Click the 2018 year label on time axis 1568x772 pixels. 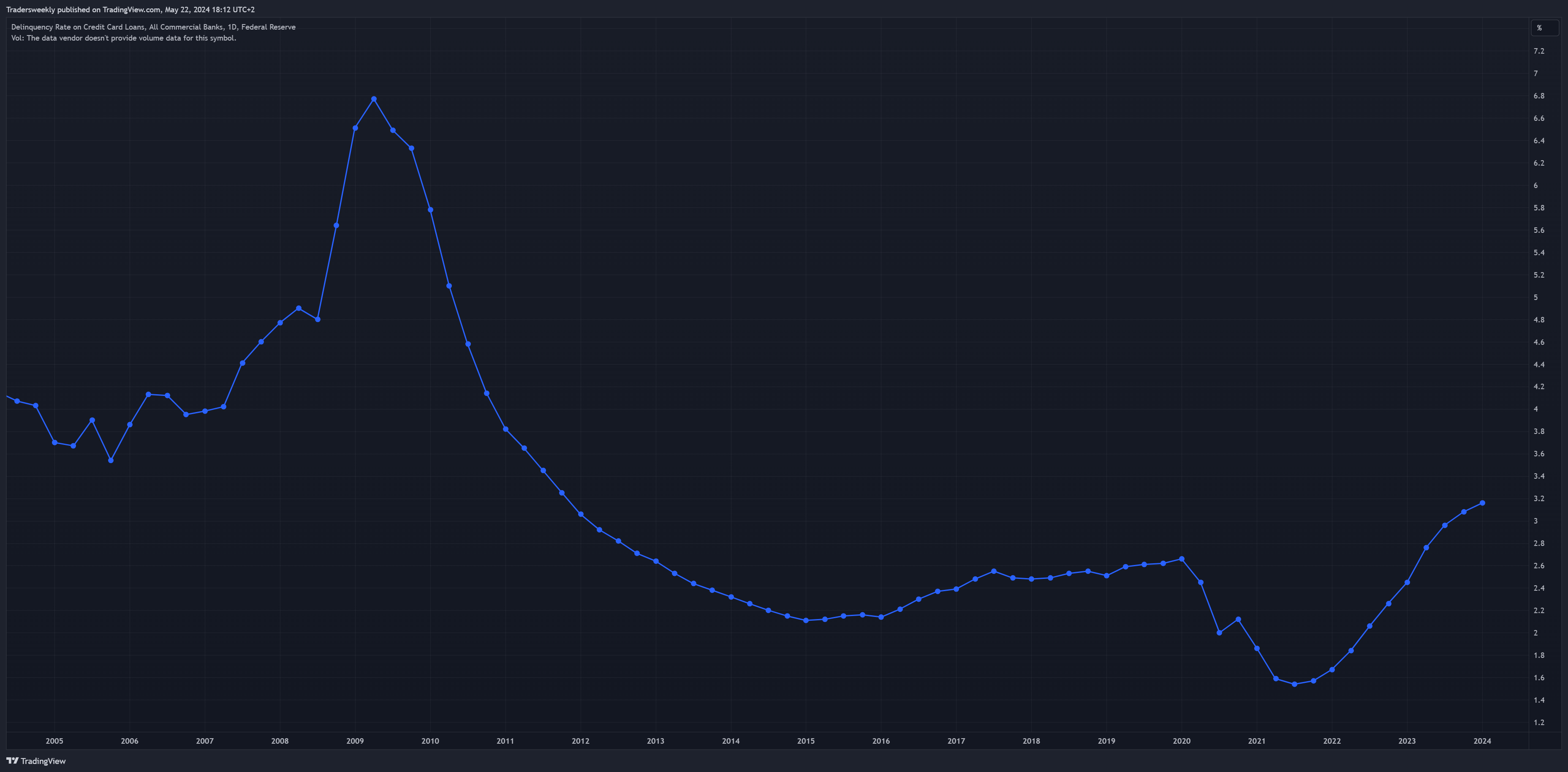tap(1031, 741)
